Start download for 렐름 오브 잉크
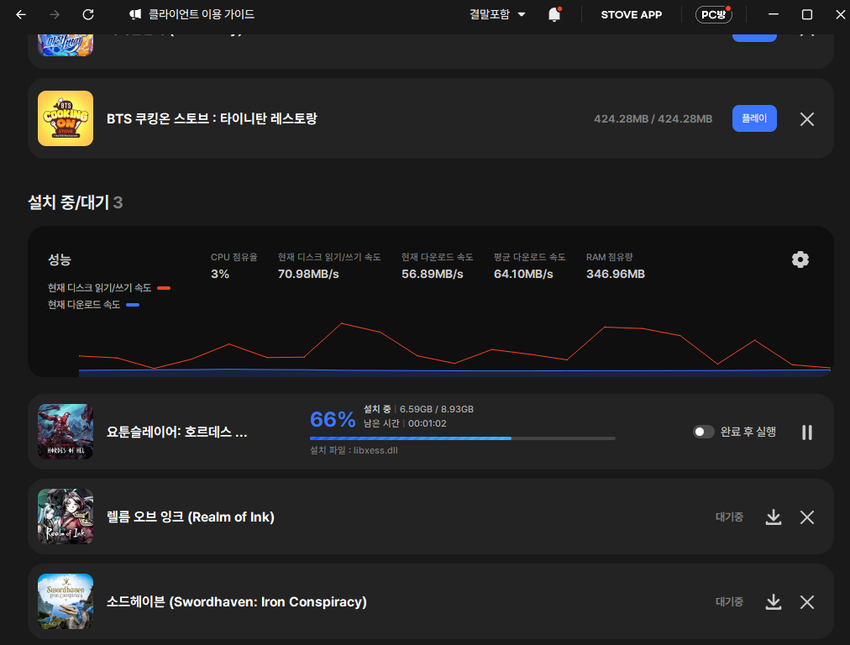The image size is (850, 645). tap(773, 517)
